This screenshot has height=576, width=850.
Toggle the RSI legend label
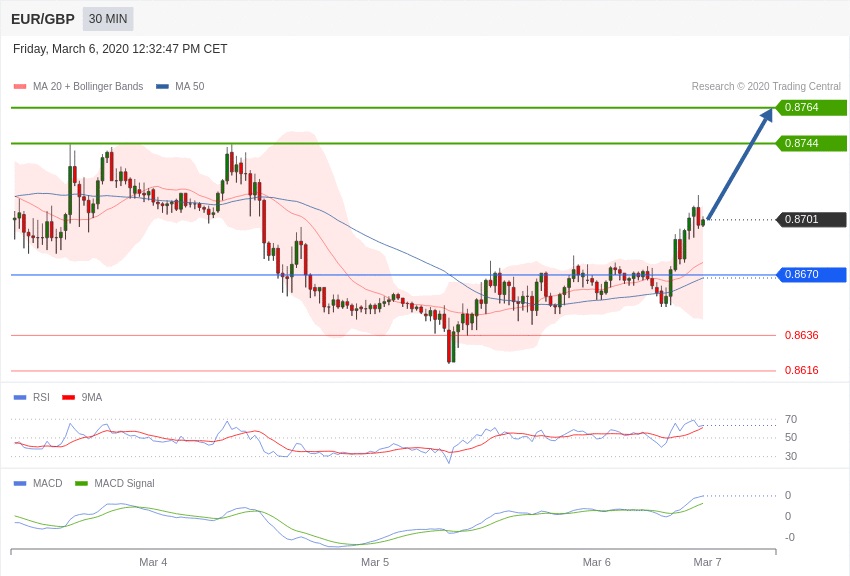coord(41,397)
